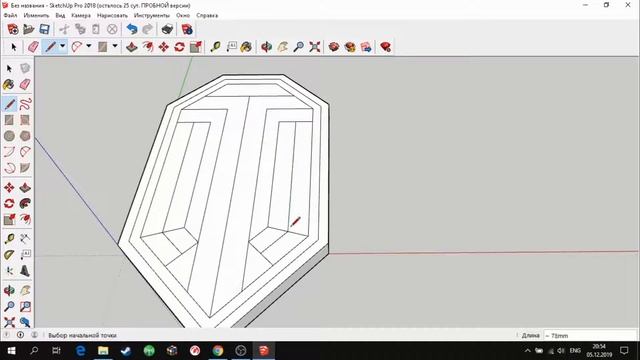Open the Камера menu

click(81, 15)
